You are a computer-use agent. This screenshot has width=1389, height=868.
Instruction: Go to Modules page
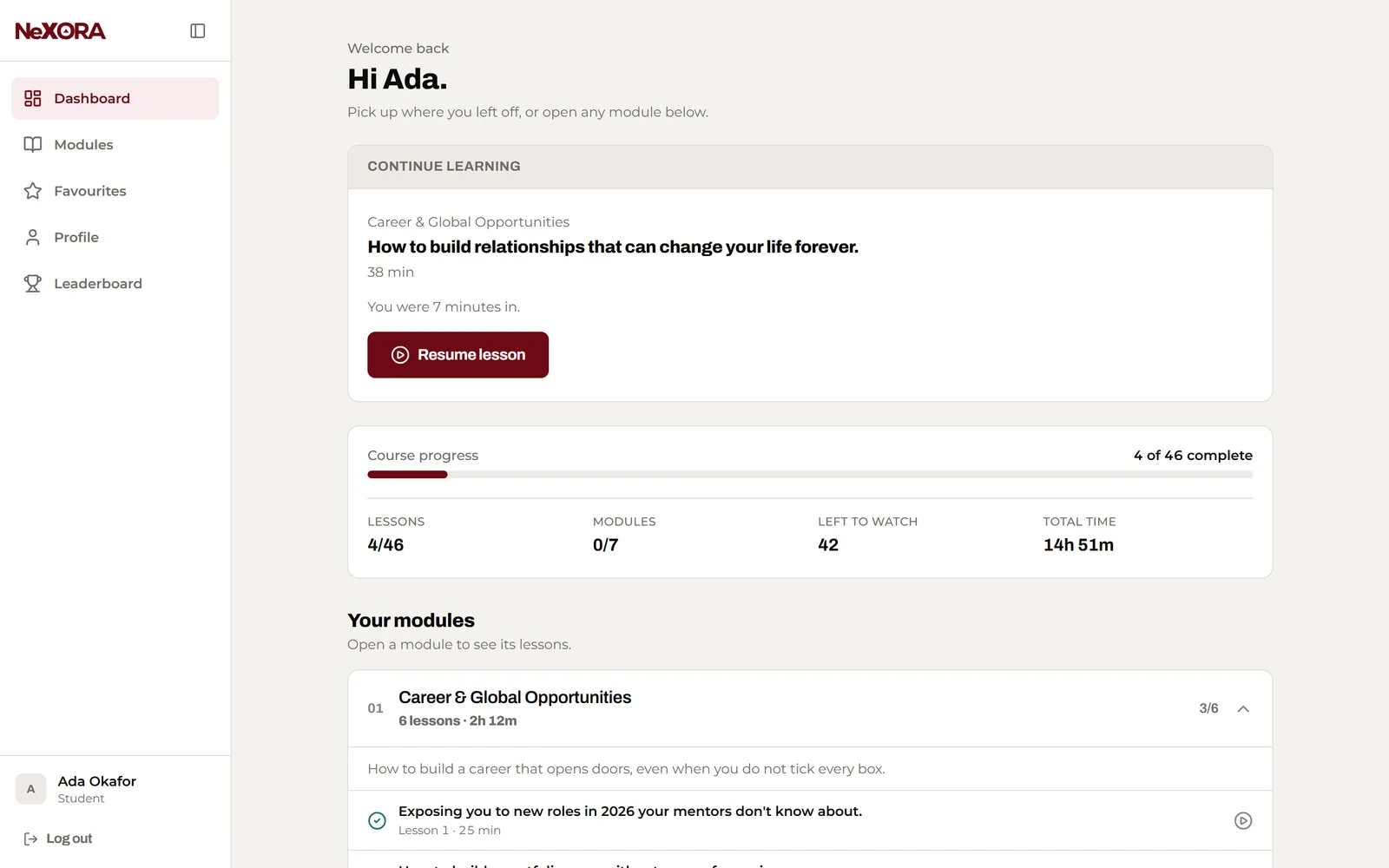click(x=115, y=144)
